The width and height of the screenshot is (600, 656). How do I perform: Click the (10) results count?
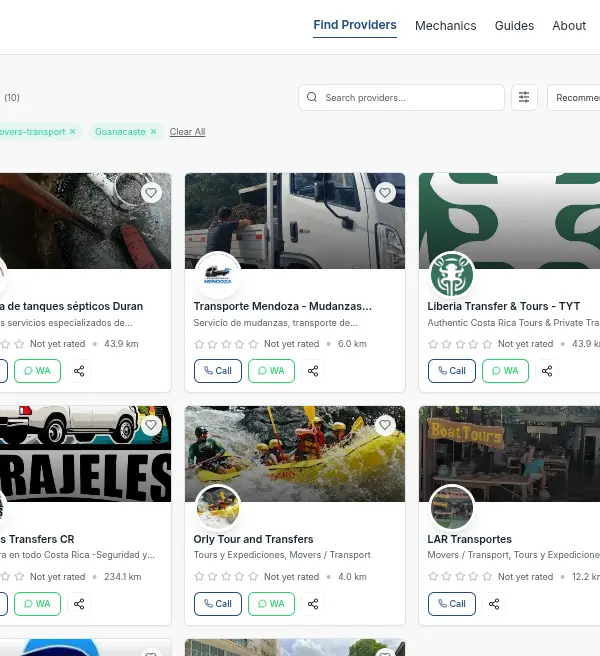12,97
